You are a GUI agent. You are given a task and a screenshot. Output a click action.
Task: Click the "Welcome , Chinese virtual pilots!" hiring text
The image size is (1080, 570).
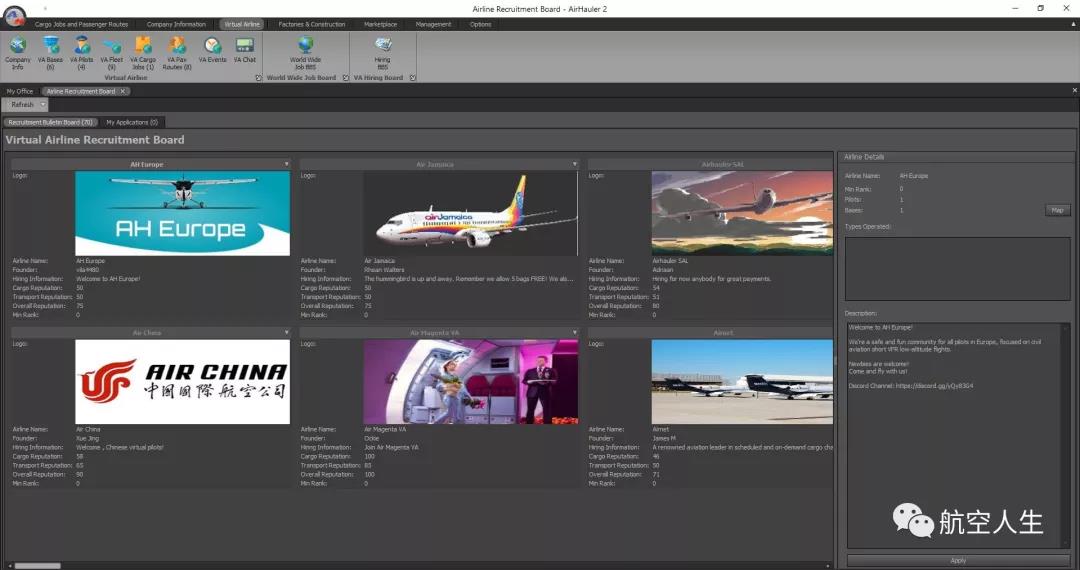point(119,447)
